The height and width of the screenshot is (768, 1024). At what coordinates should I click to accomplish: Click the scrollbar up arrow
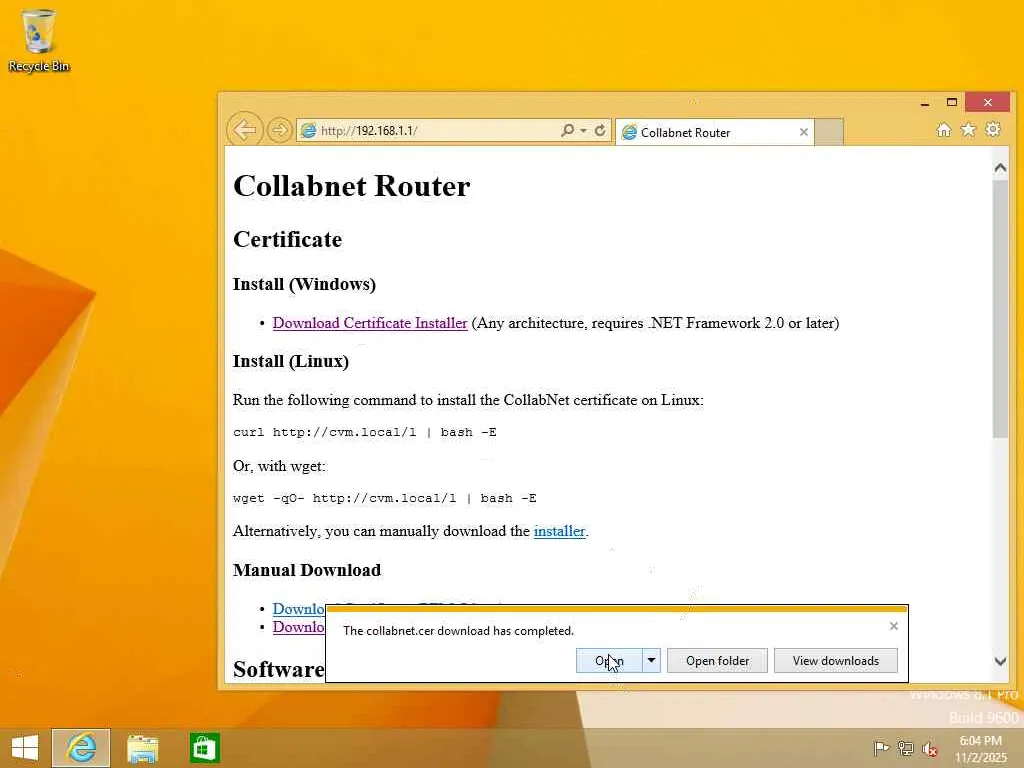coord(1000,168)
